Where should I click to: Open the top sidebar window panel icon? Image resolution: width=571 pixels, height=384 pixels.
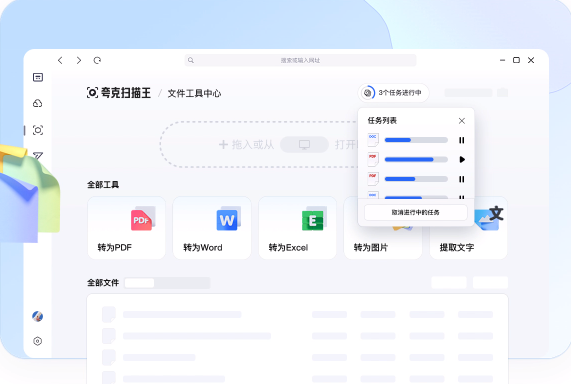[x=38, y=77]
